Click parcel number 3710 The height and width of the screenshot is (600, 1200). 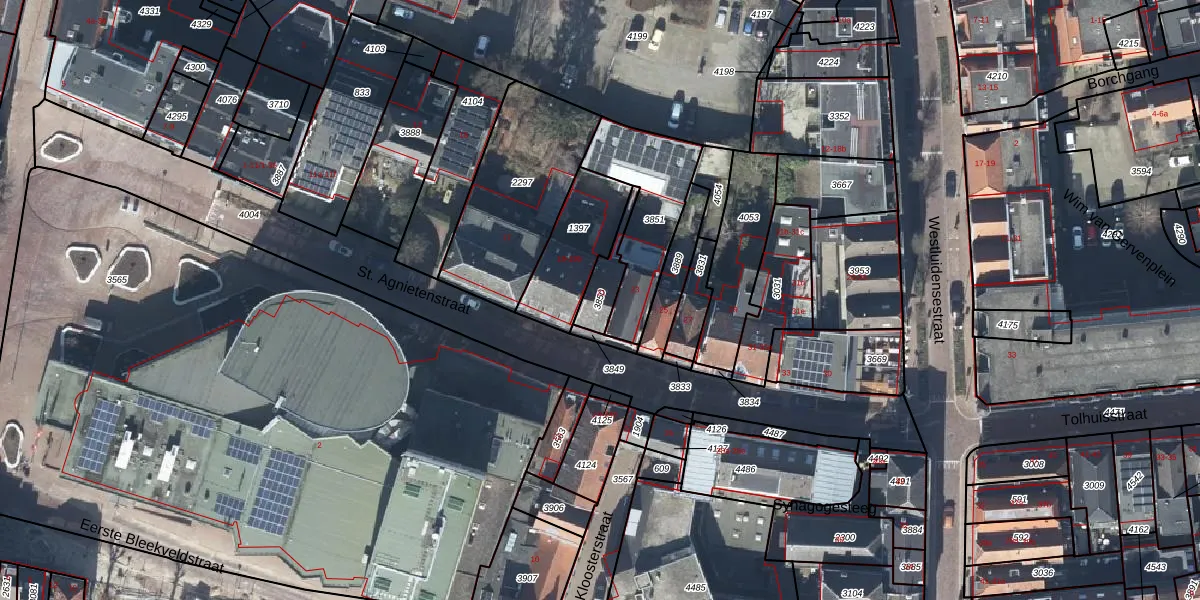(x=278, y=104)
